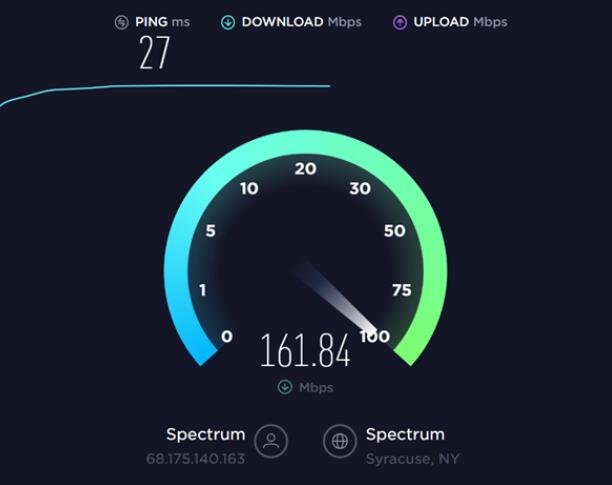Click the Syracuse, NY server location
This screenshot has height=485, width=612.
[413, 459]
